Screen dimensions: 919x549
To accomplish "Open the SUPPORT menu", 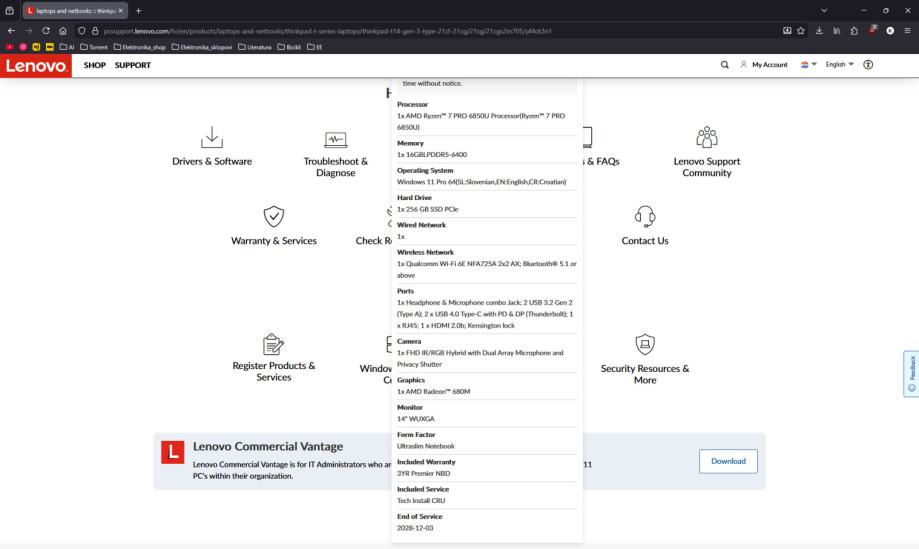I will (x=132, y=65).
